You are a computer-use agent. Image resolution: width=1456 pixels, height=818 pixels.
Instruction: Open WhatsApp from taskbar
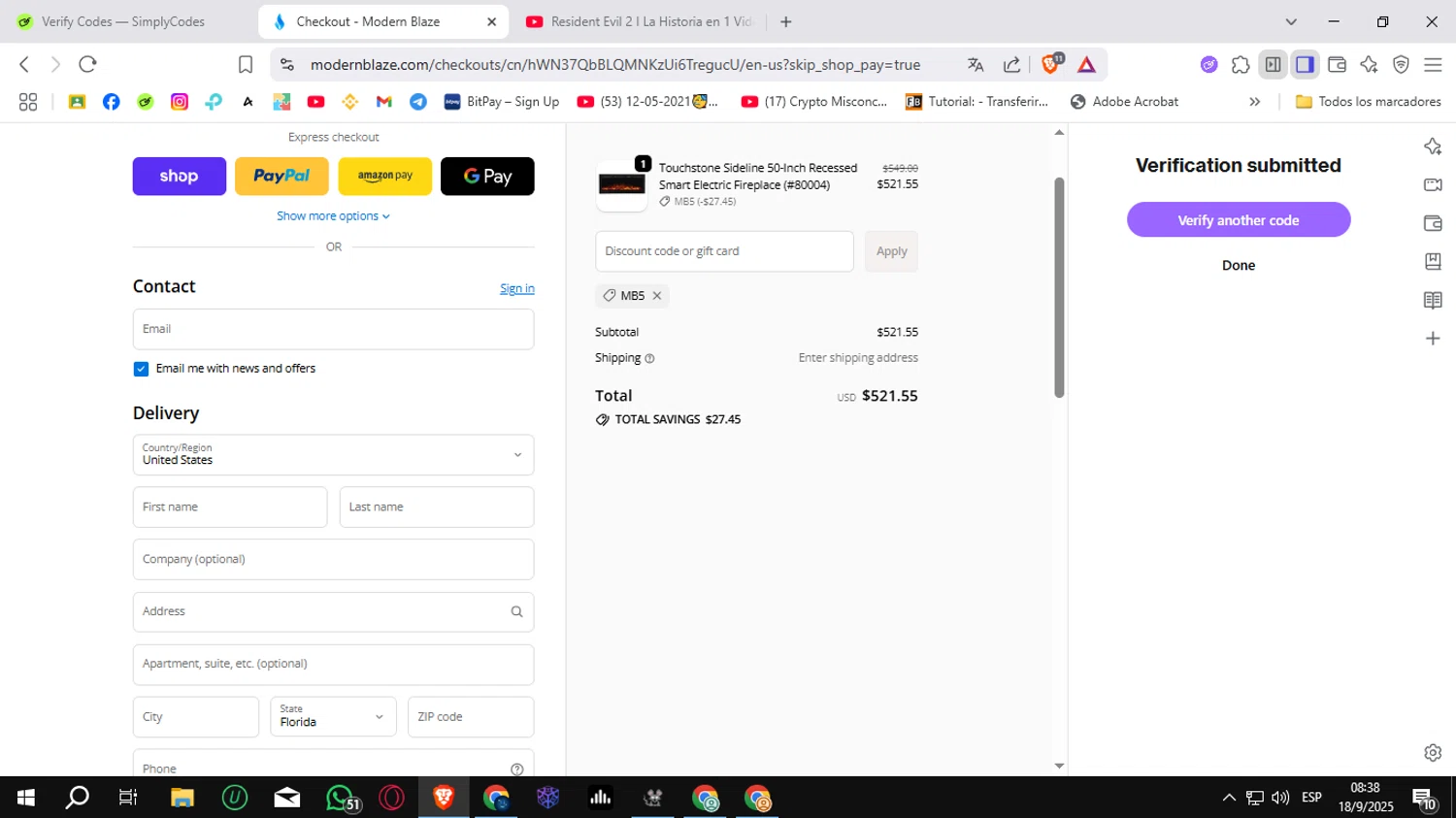click(340, 798)
